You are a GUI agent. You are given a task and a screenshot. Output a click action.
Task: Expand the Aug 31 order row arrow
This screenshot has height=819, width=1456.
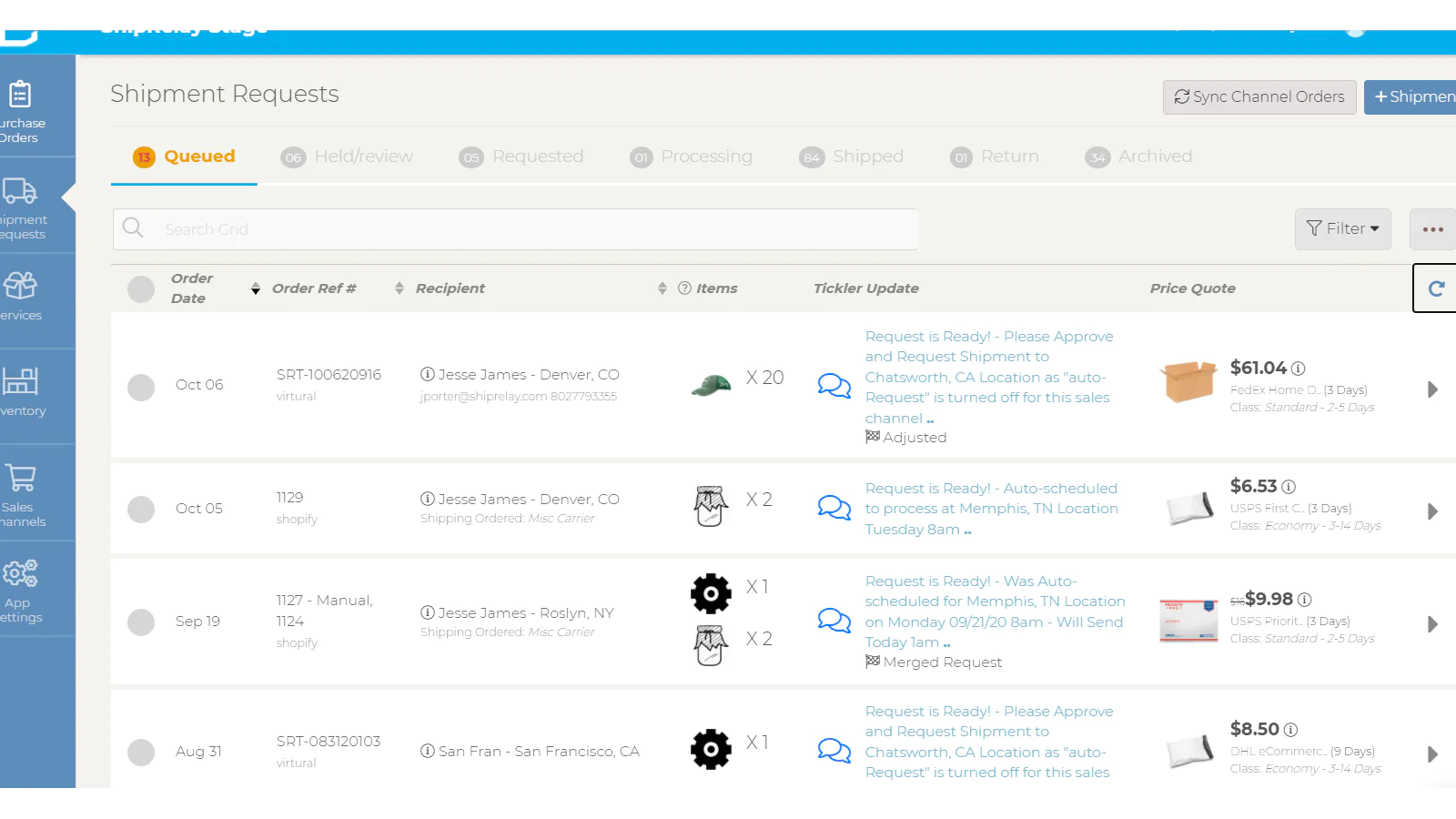(1432, 754)
